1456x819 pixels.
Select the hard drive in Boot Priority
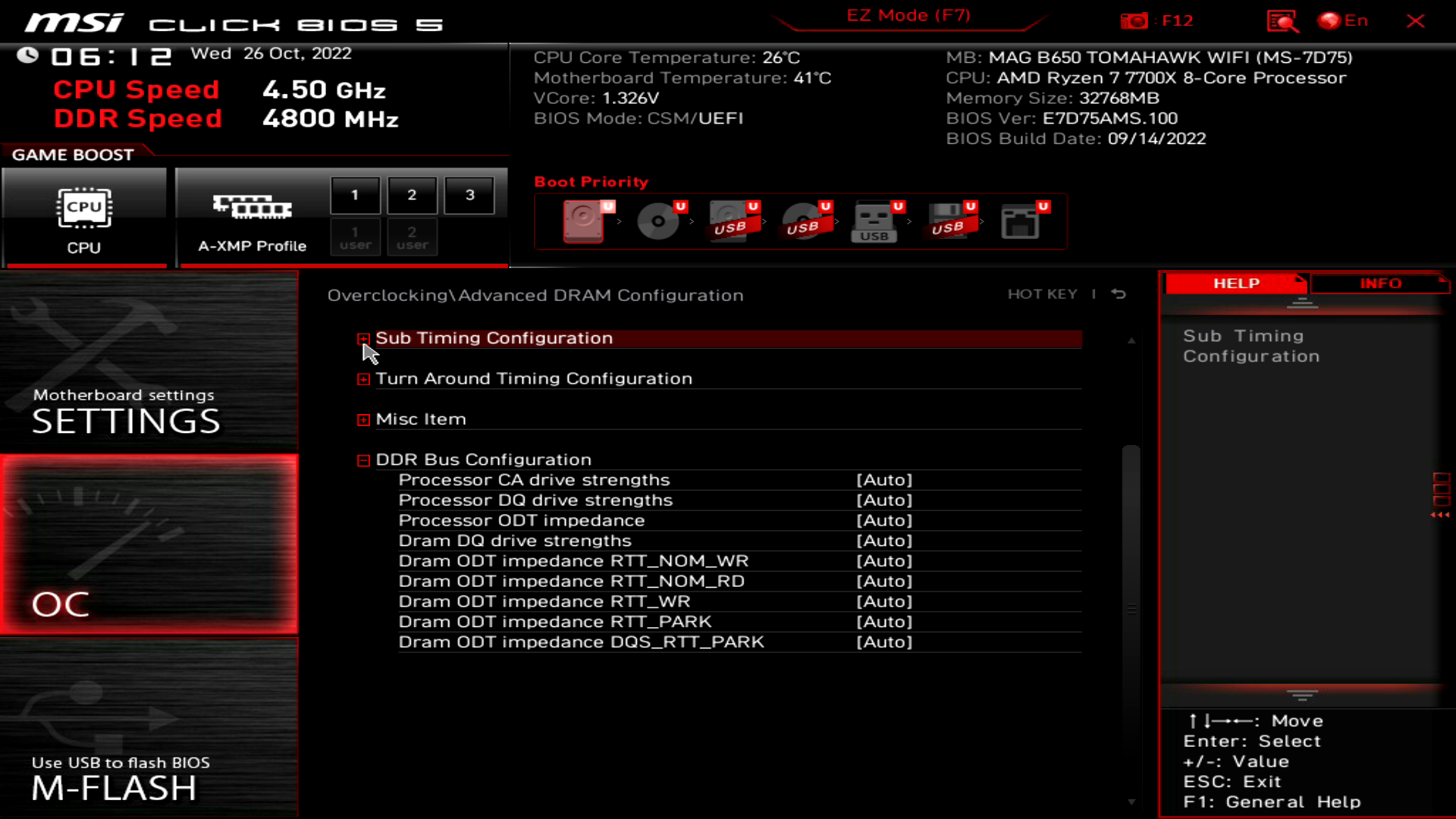584,222
